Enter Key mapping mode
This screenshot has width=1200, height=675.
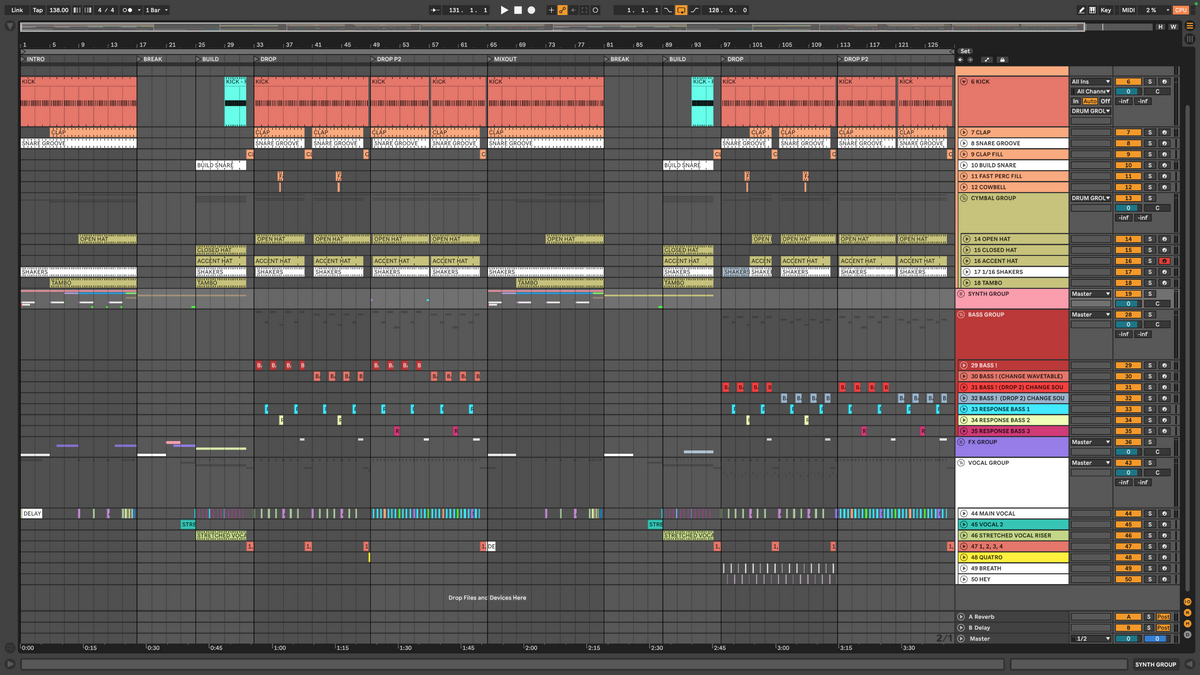tap(1106, 9)
